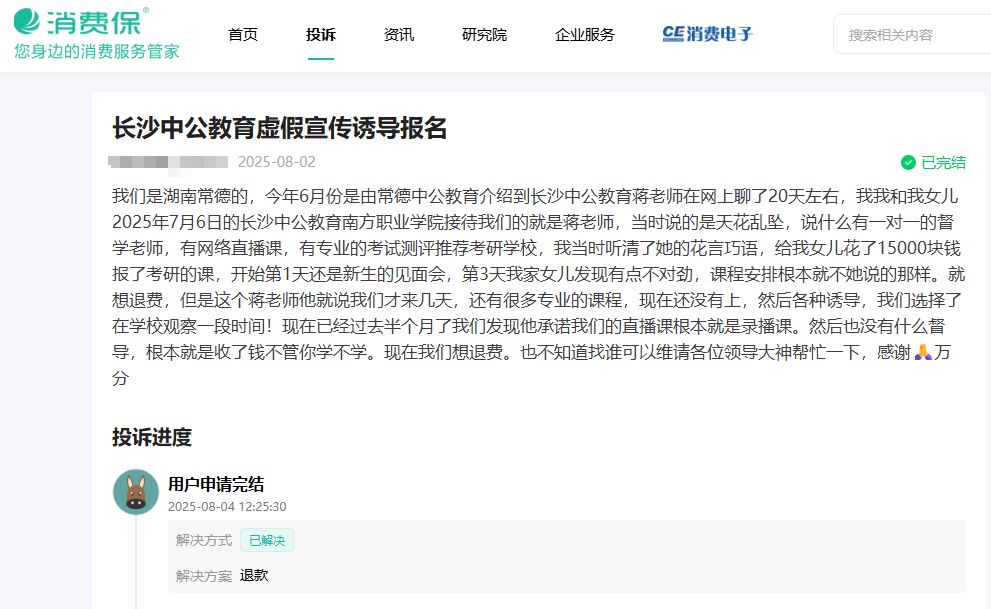Open 研究院 navigation item
This screenshot has height=609, width=991.
click(484, 35)
